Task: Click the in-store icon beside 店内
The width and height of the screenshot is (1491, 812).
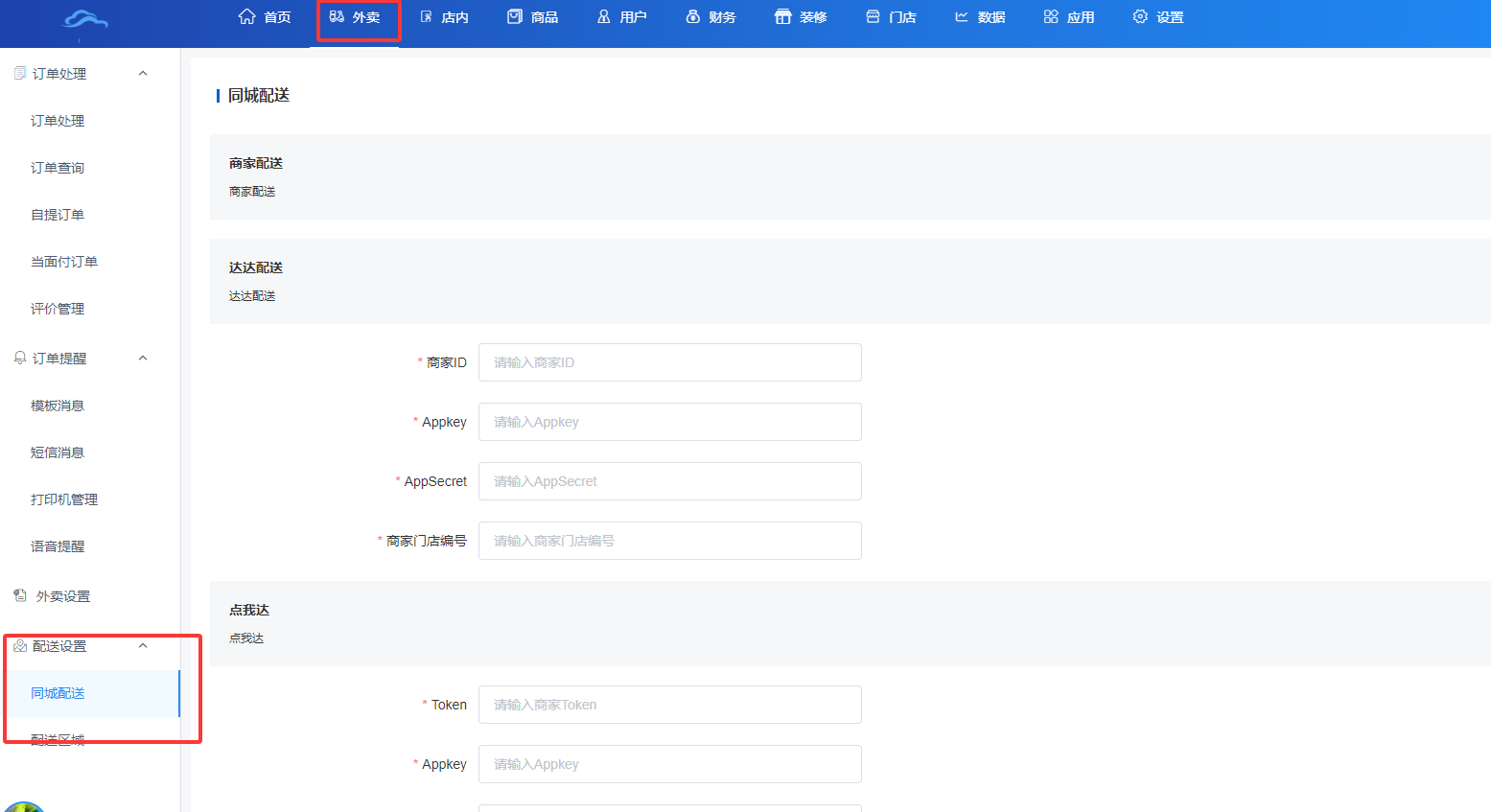Action: 427,16
